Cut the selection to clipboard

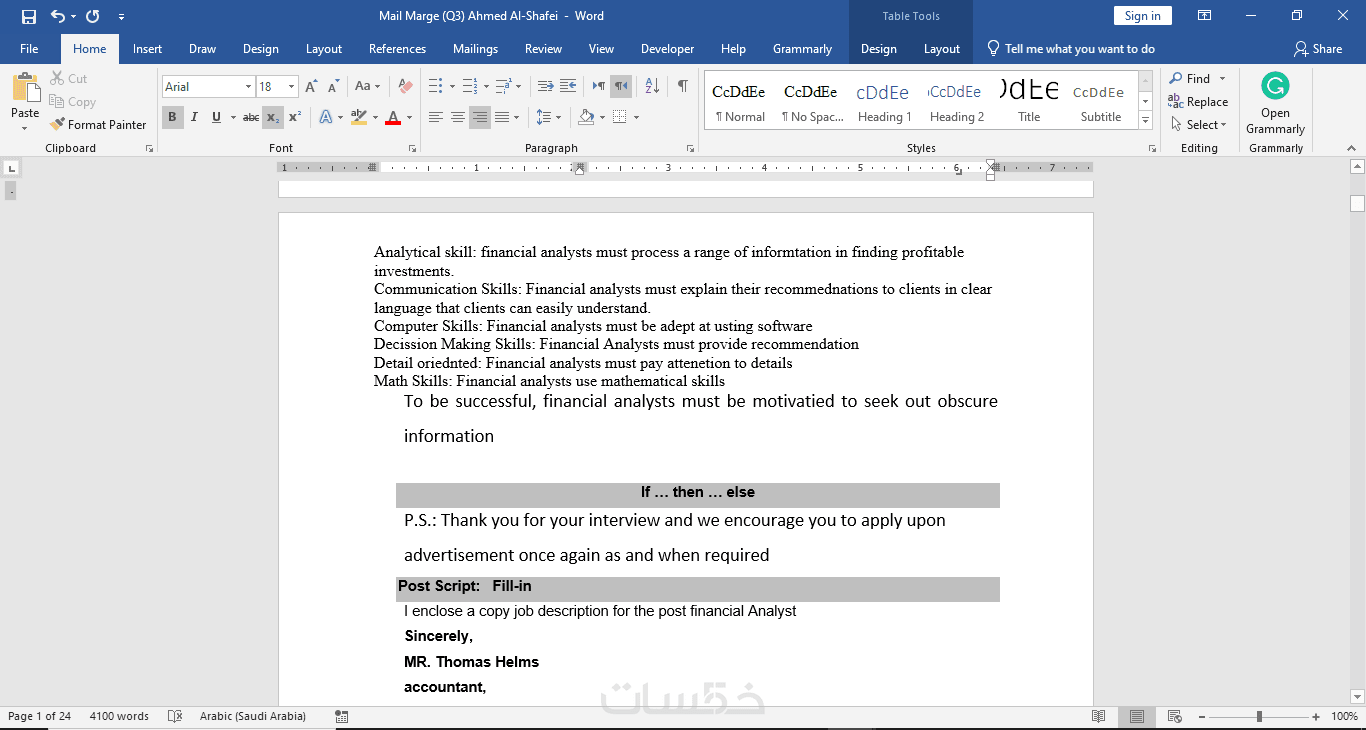(x=68, y=79)
